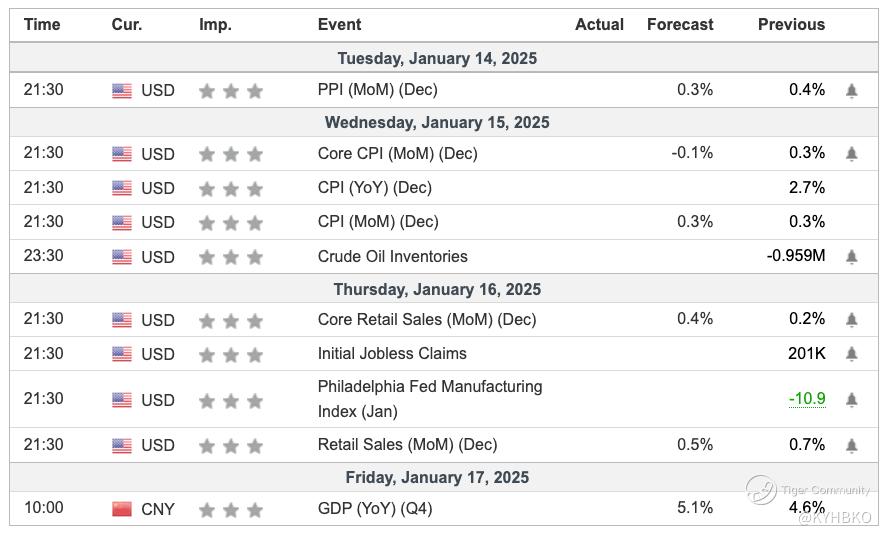Image resolution: width=888 pixels, height=538 pixels.
Task: Click the Imp. column header
Action: click(214, 24)
